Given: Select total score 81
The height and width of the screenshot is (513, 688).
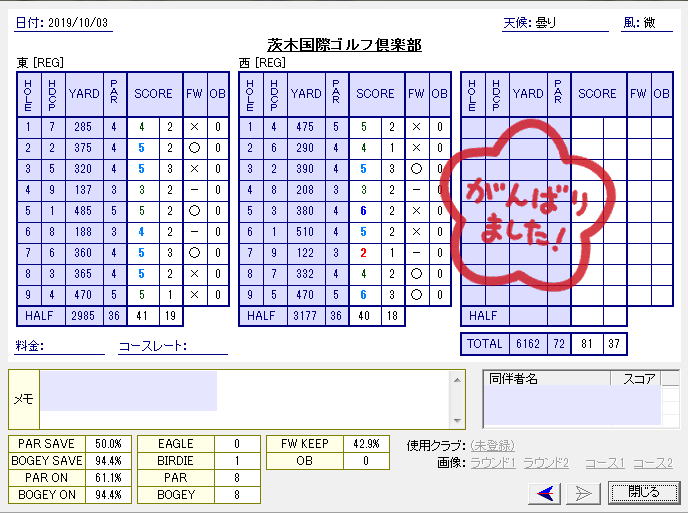Looking at the screenshot, I should tap(587, 344).
